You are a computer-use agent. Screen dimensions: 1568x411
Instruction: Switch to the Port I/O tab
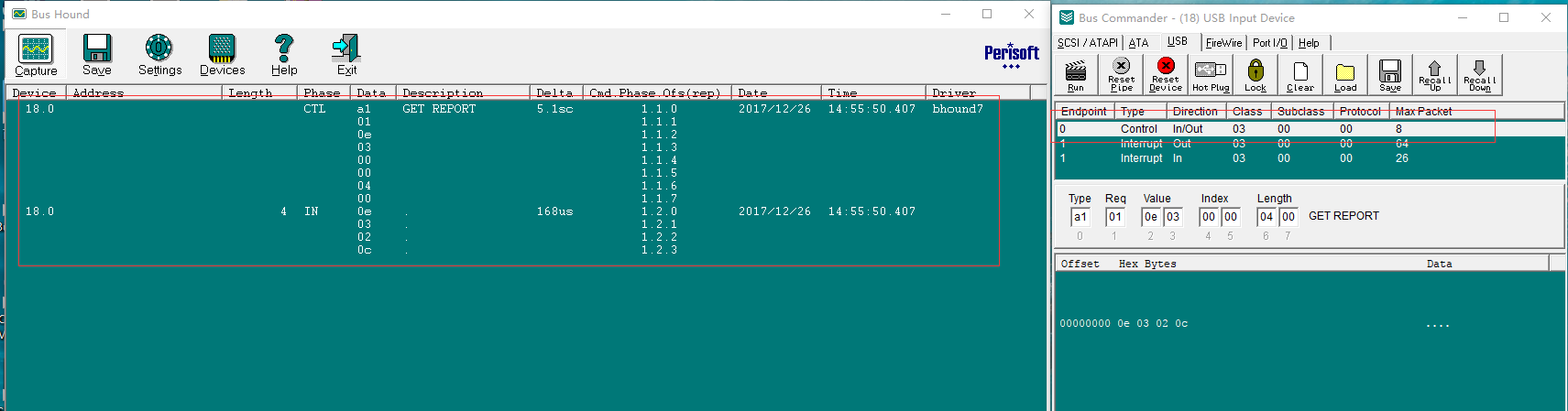click(1270, 43)
